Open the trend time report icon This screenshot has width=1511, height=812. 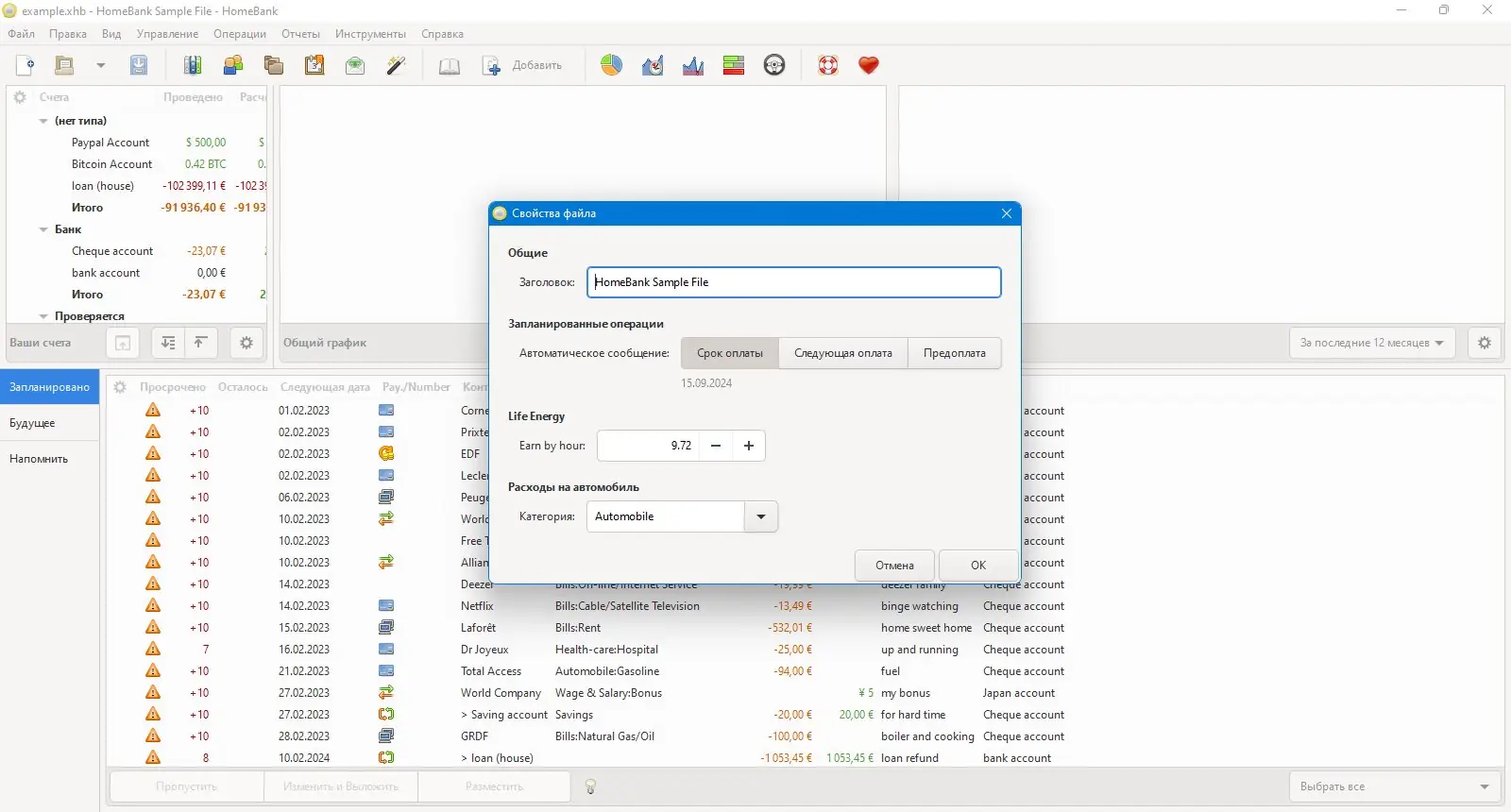click(653, 65)
